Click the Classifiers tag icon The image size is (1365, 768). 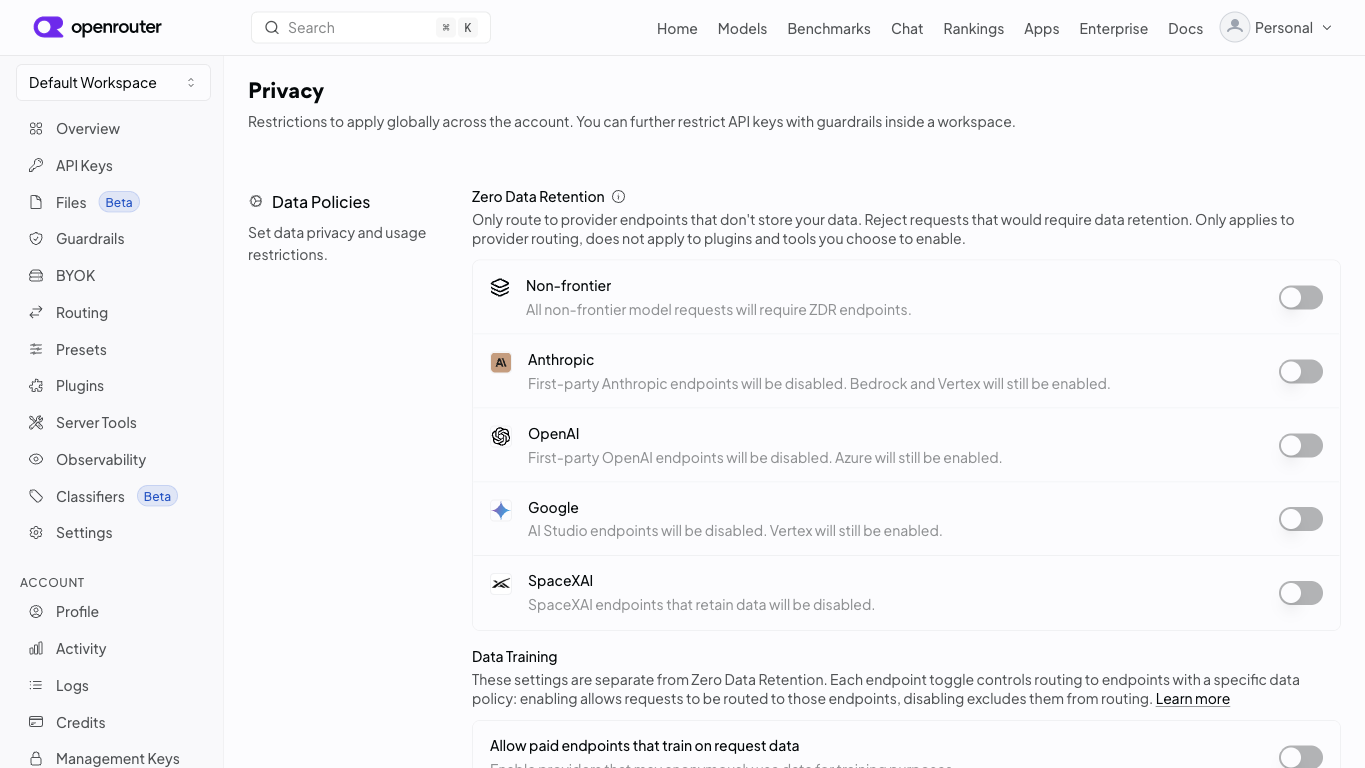tap(36, 496)
